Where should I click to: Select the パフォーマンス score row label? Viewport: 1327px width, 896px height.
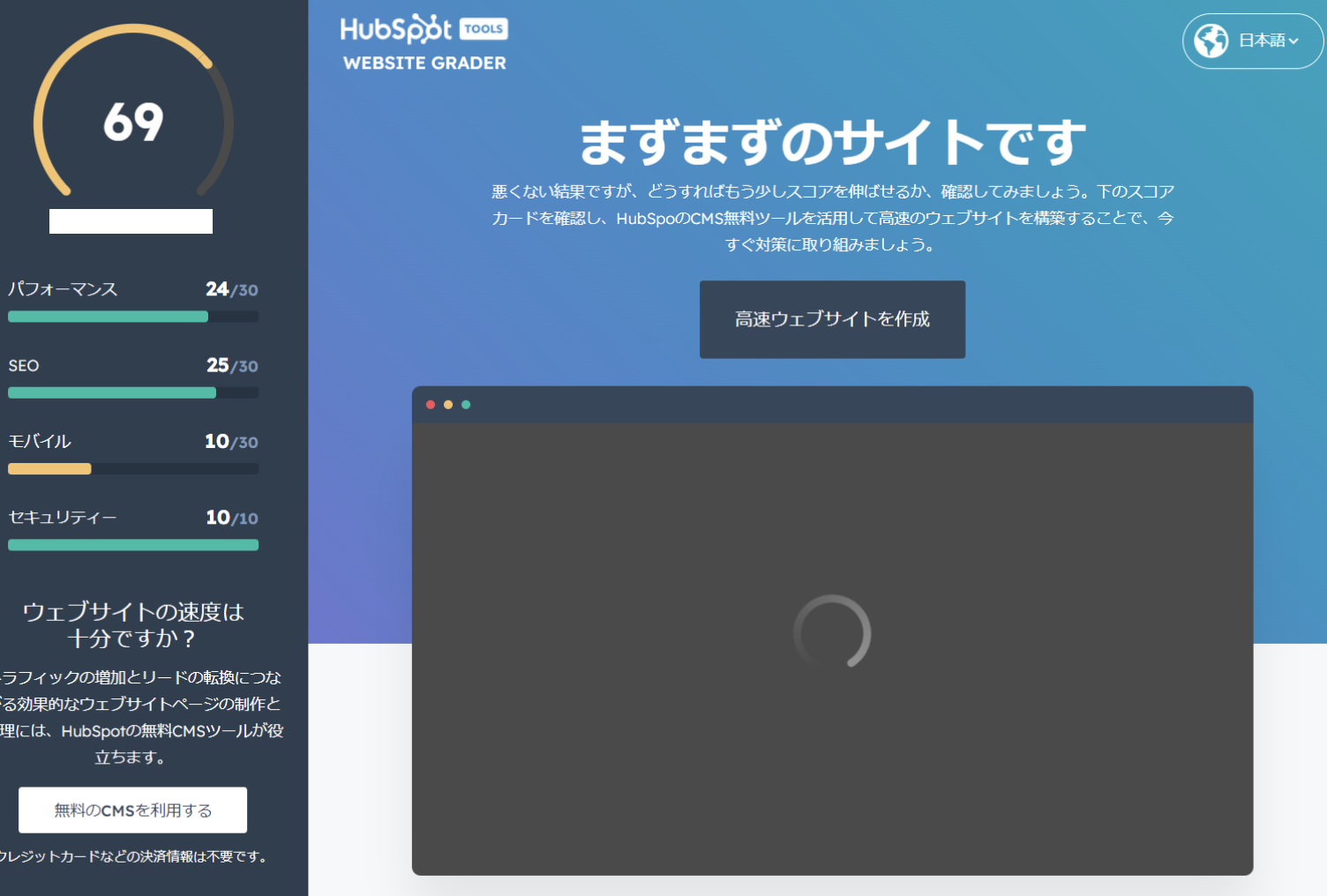[63, 289]
